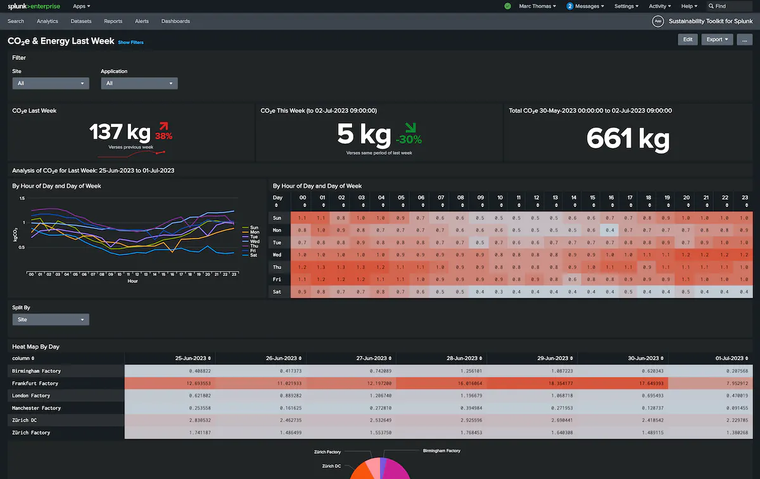Screen dimensions: 760x479
Task: Open the Marc Thomas user menu
Action: pyautogui.click(x=537, y=6)
